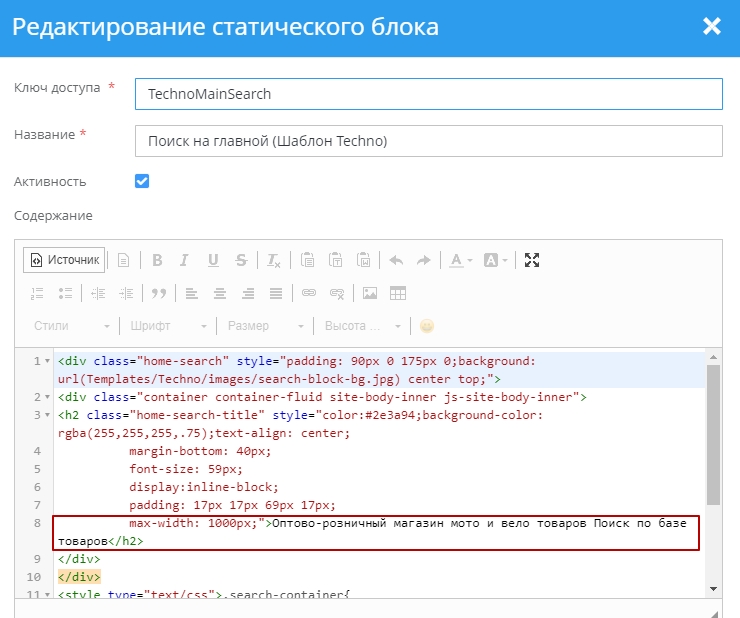Viewport: 740px width, 618px height.
Task: Click the Название input field
Action: click(x=428, y=141)
